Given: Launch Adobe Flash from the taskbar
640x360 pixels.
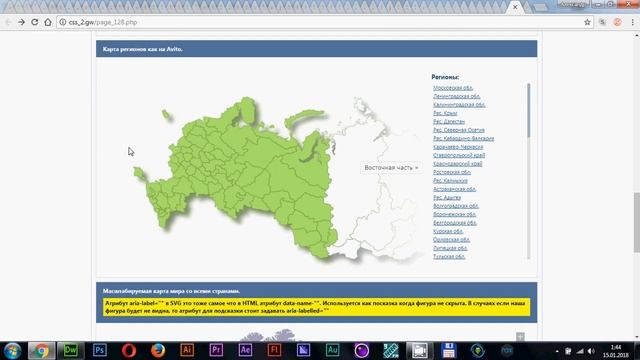Looking at the screenshot, I should (x=274, y=350).
